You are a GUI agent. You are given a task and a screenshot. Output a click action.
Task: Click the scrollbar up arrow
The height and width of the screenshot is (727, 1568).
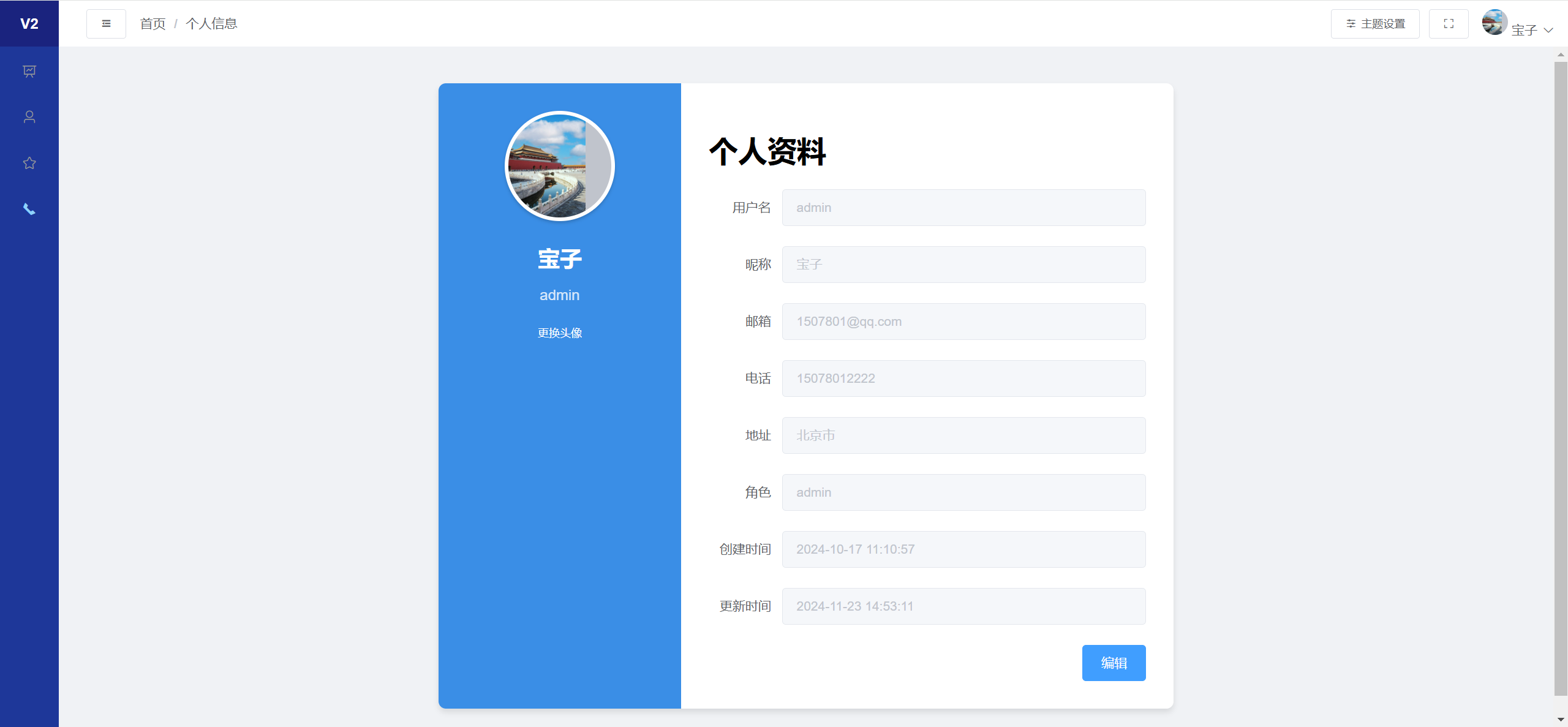point(1561,55)
